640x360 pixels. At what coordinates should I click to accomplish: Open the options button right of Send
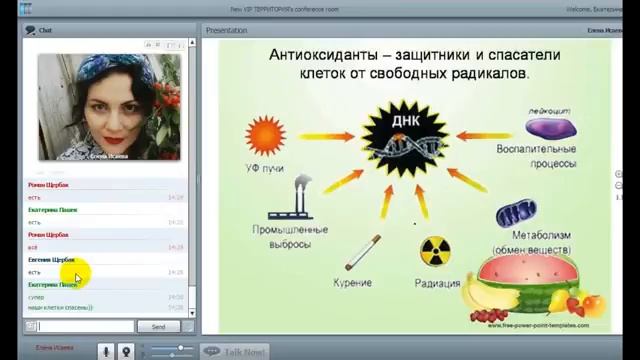pos(188,327)
